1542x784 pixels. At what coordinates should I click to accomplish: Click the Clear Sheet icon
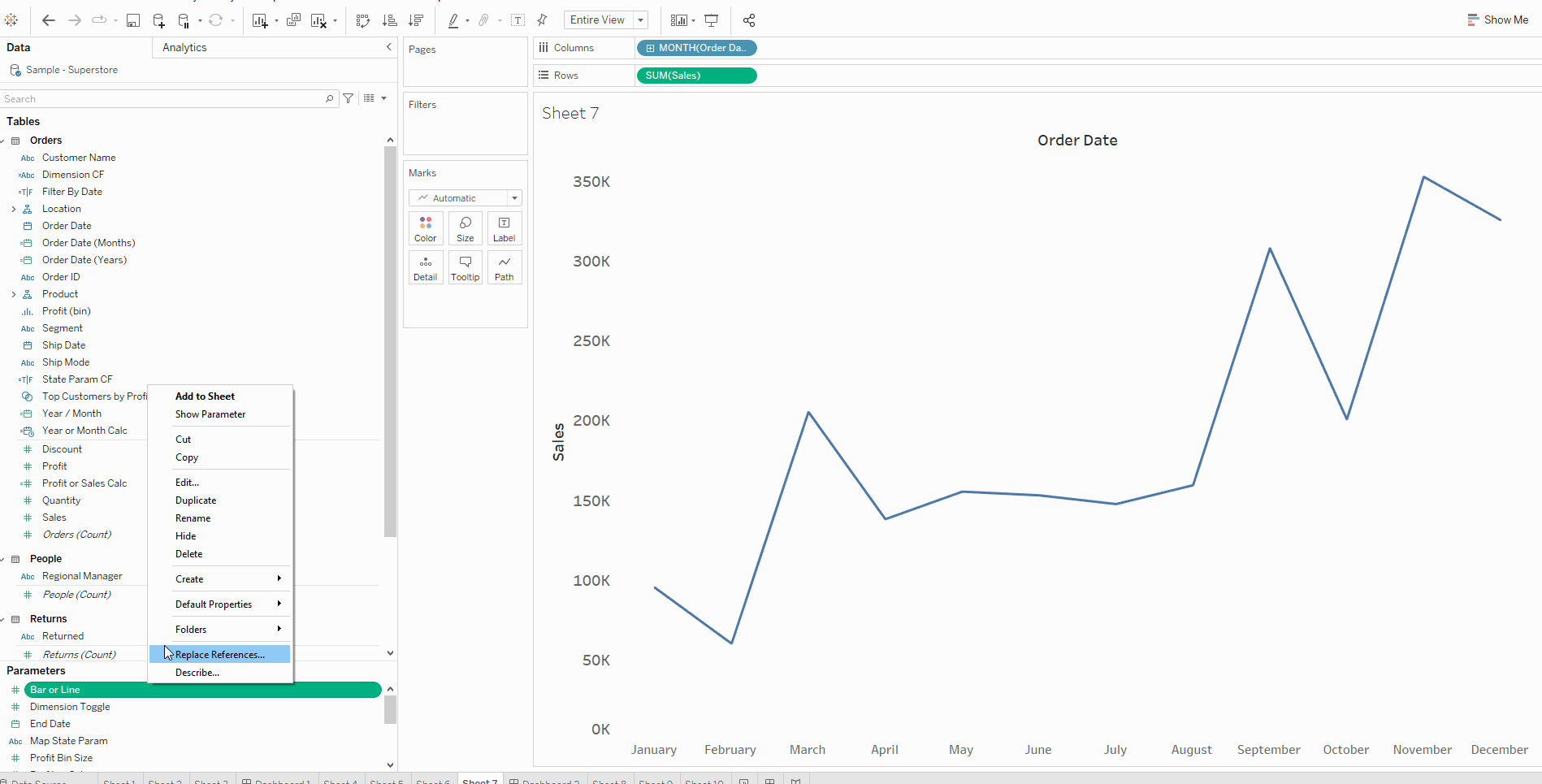[x=318, y=20]
